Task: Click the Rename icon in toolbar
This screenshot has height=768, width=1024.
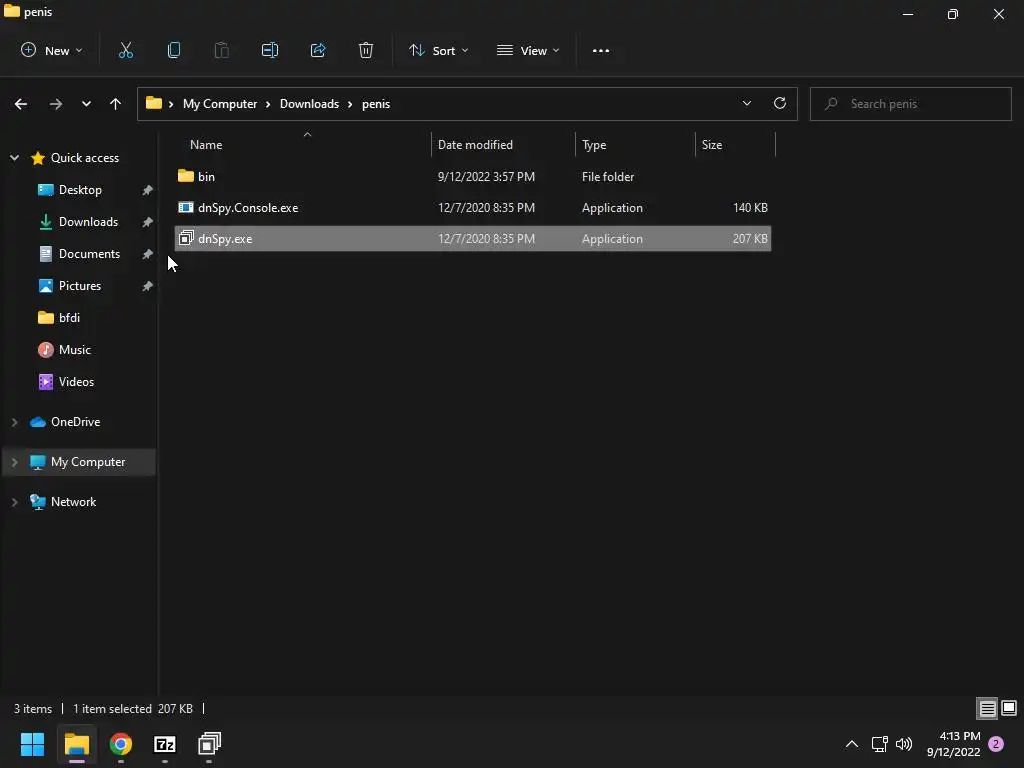Action: pos(270,50)
